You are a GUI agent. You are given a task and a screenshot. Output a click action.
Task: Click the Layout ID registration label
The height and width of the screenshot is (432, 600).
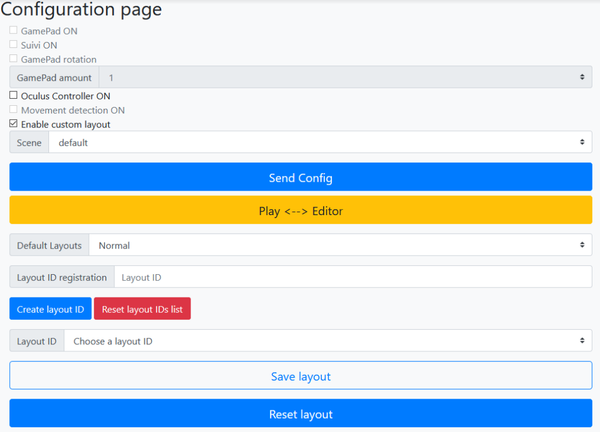[x=62, y=277]
